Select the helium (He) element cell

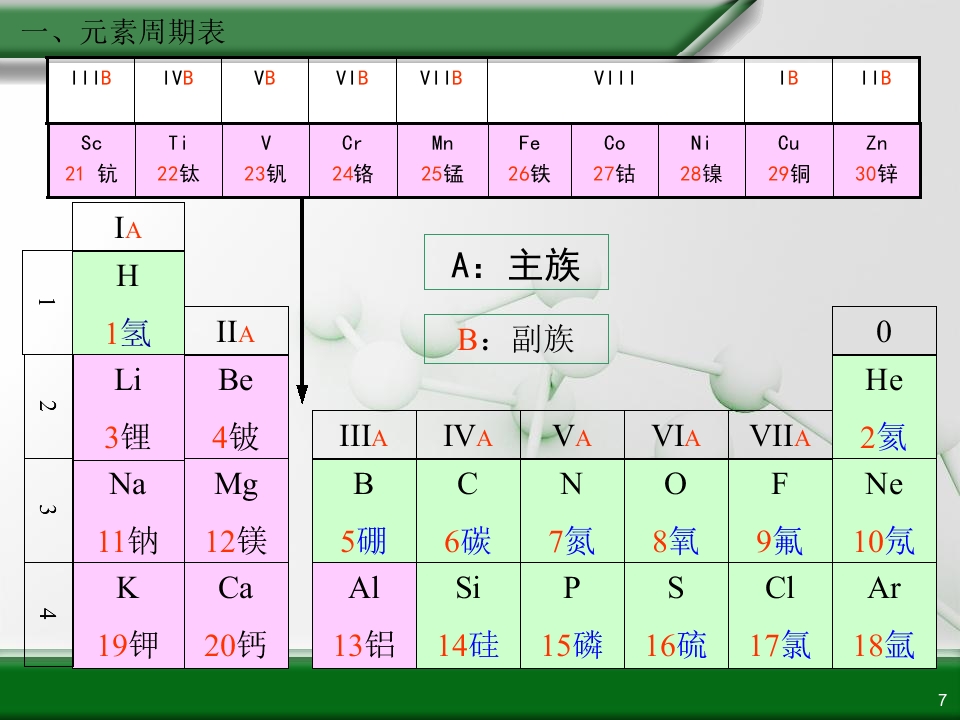[884, 407]
